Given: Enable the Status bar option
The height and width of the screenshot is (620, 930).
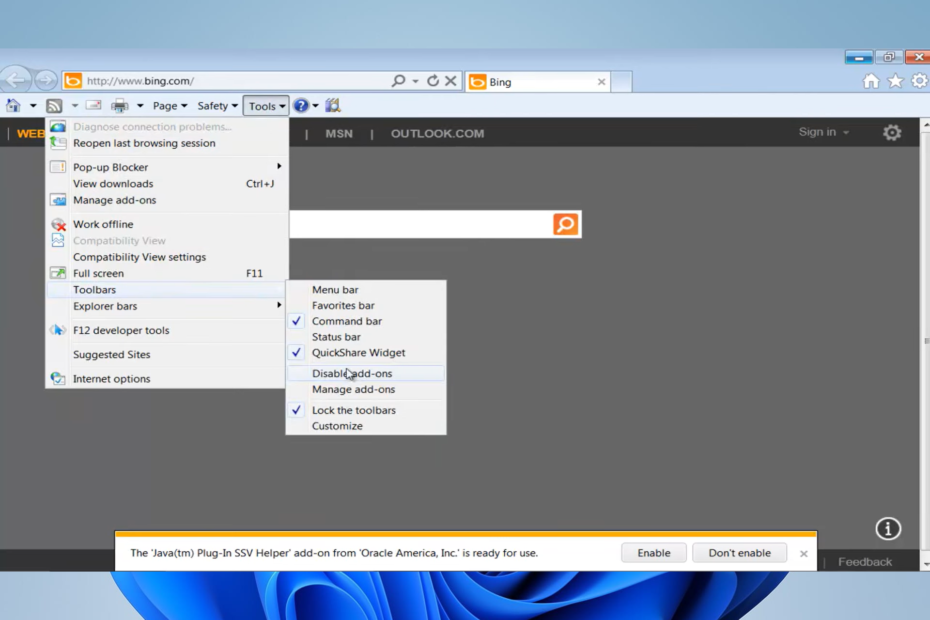Looking at the screenshot, I should click(335, 337).
